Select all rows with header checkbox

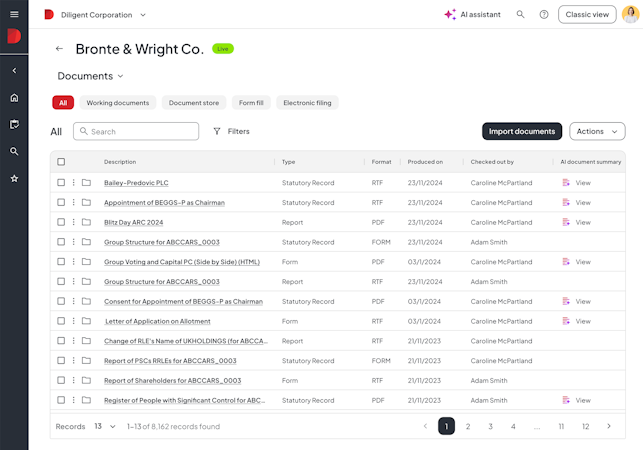pyautogui.click(x=61, y=162)
